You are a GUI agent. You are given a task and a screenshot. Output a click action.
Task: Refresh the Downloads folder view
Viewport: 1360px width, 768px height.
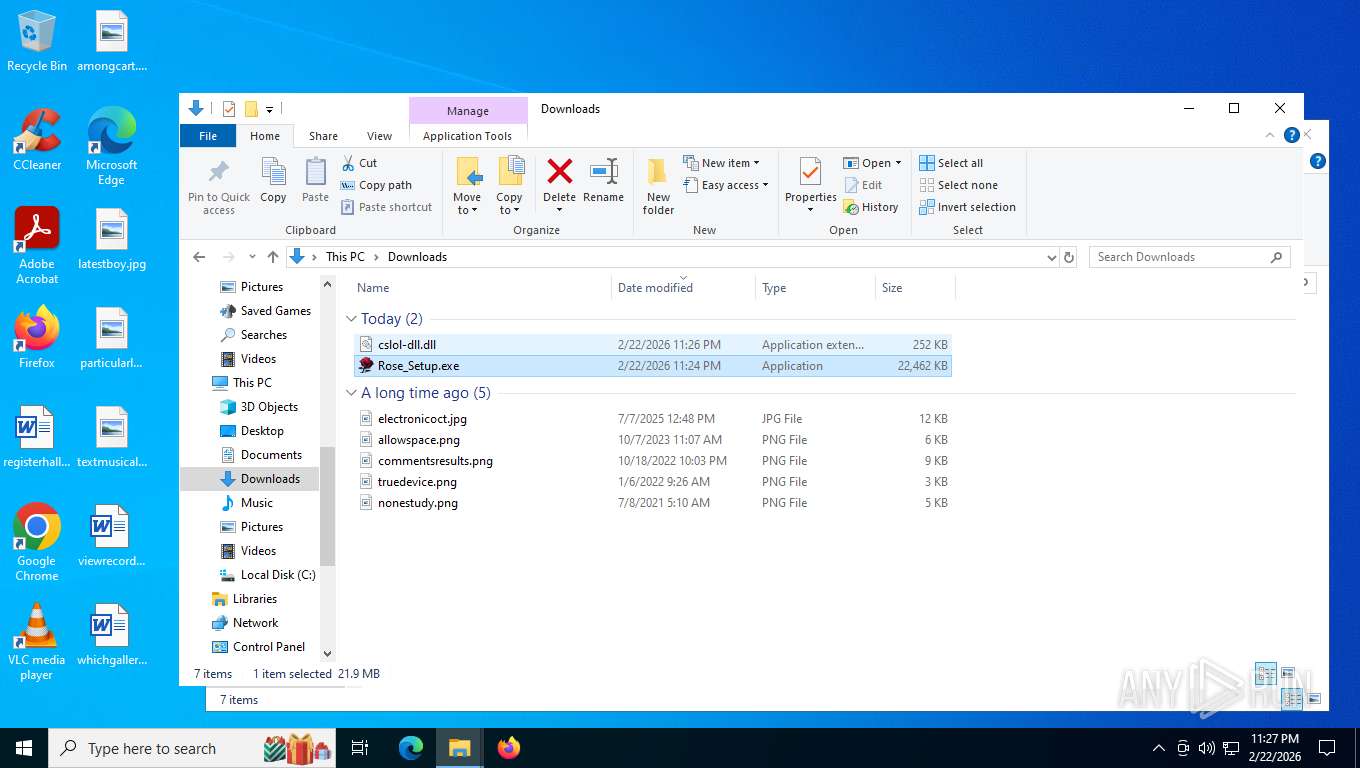tap(1069, 257)
